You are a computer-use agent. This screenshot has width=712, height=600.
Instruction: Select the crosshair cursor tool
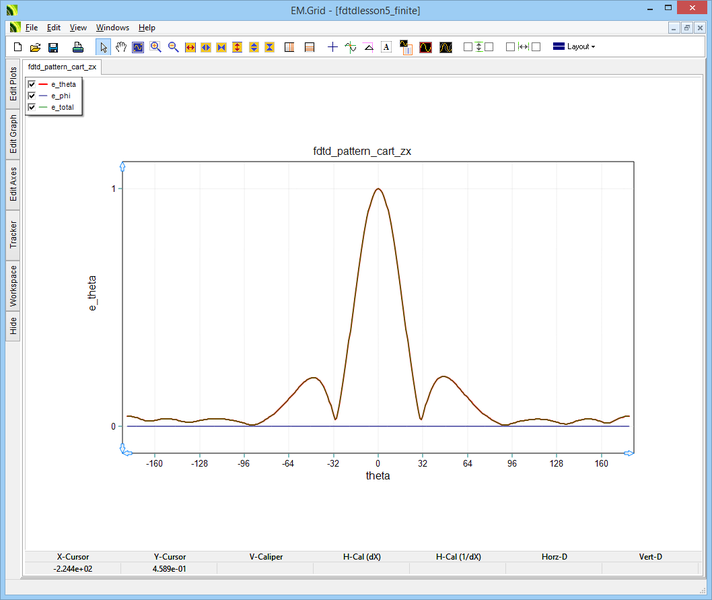(x=333, y=47)
